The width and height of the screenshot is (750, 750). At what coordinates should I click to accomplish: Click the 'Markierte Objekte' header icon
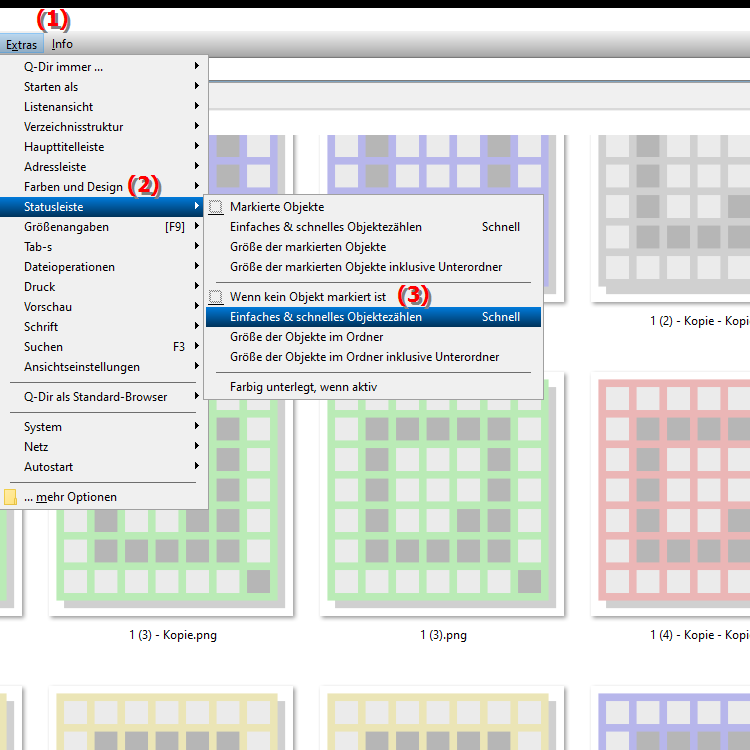click(216, 207)
